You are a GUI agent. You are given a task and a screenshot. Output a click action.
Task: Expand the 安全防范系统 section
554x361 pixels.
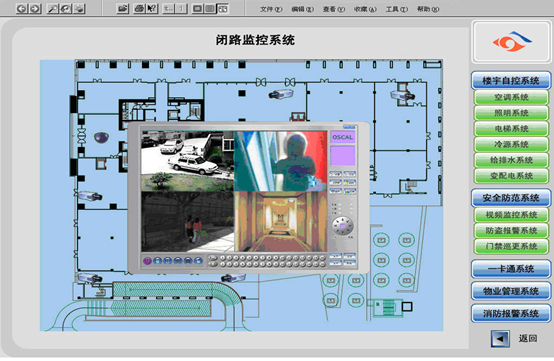511,198
